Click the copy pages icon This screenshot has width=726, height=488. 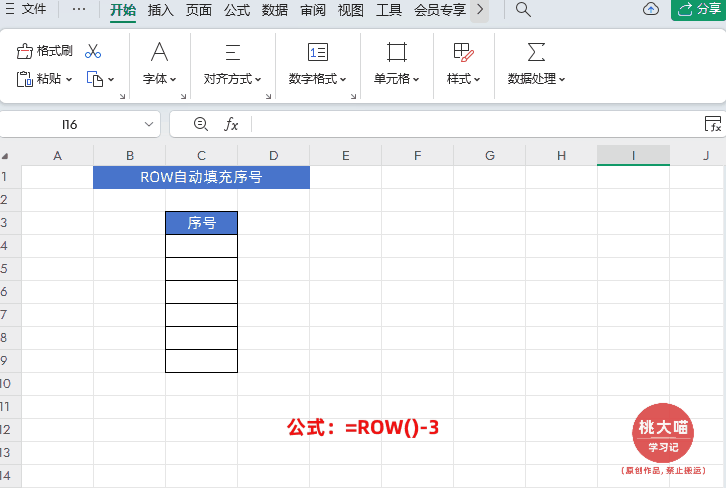coord(95,79)
